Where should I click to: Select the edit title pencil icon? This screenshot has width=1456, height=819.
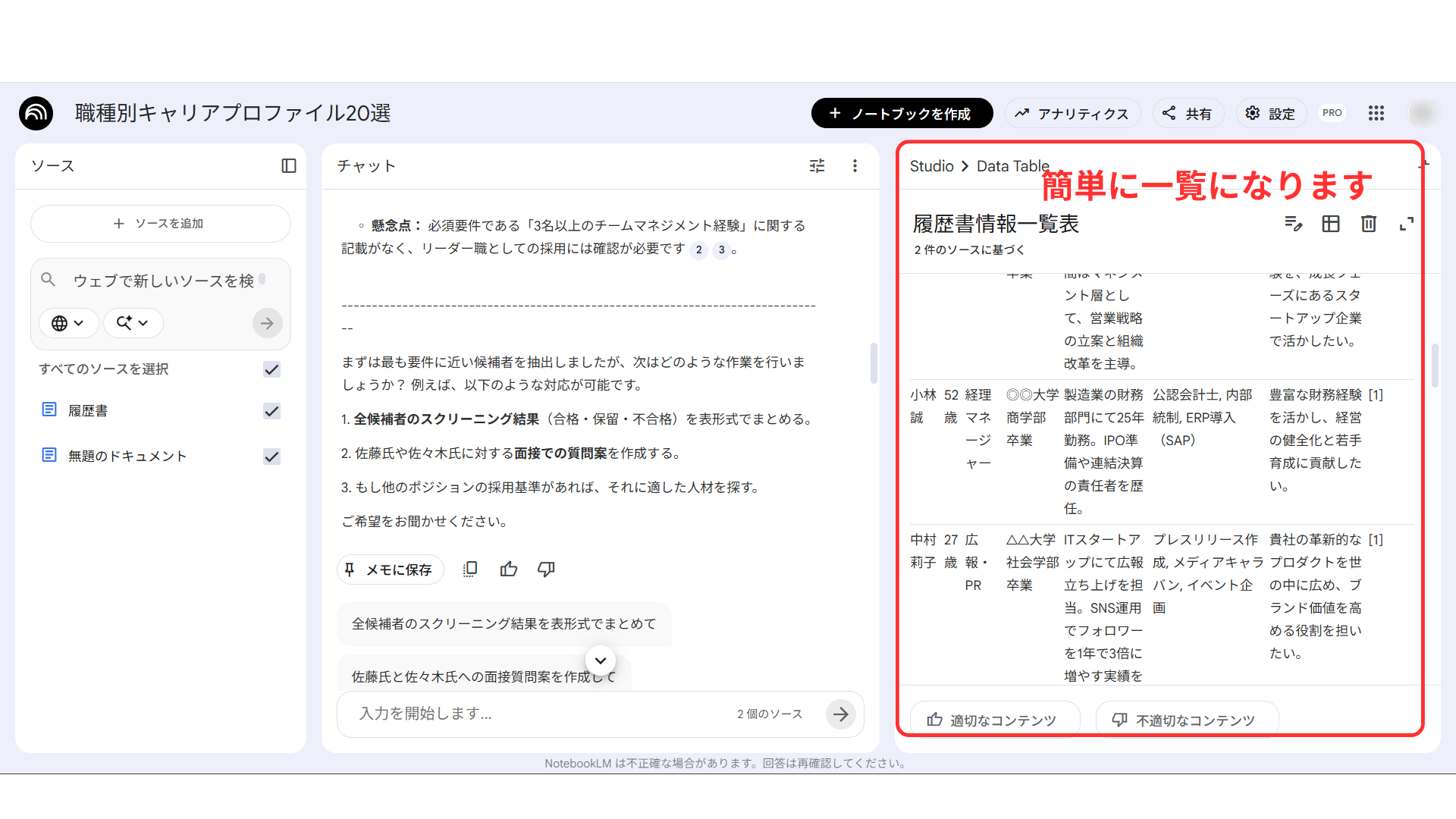click(x=1293, y=224)
